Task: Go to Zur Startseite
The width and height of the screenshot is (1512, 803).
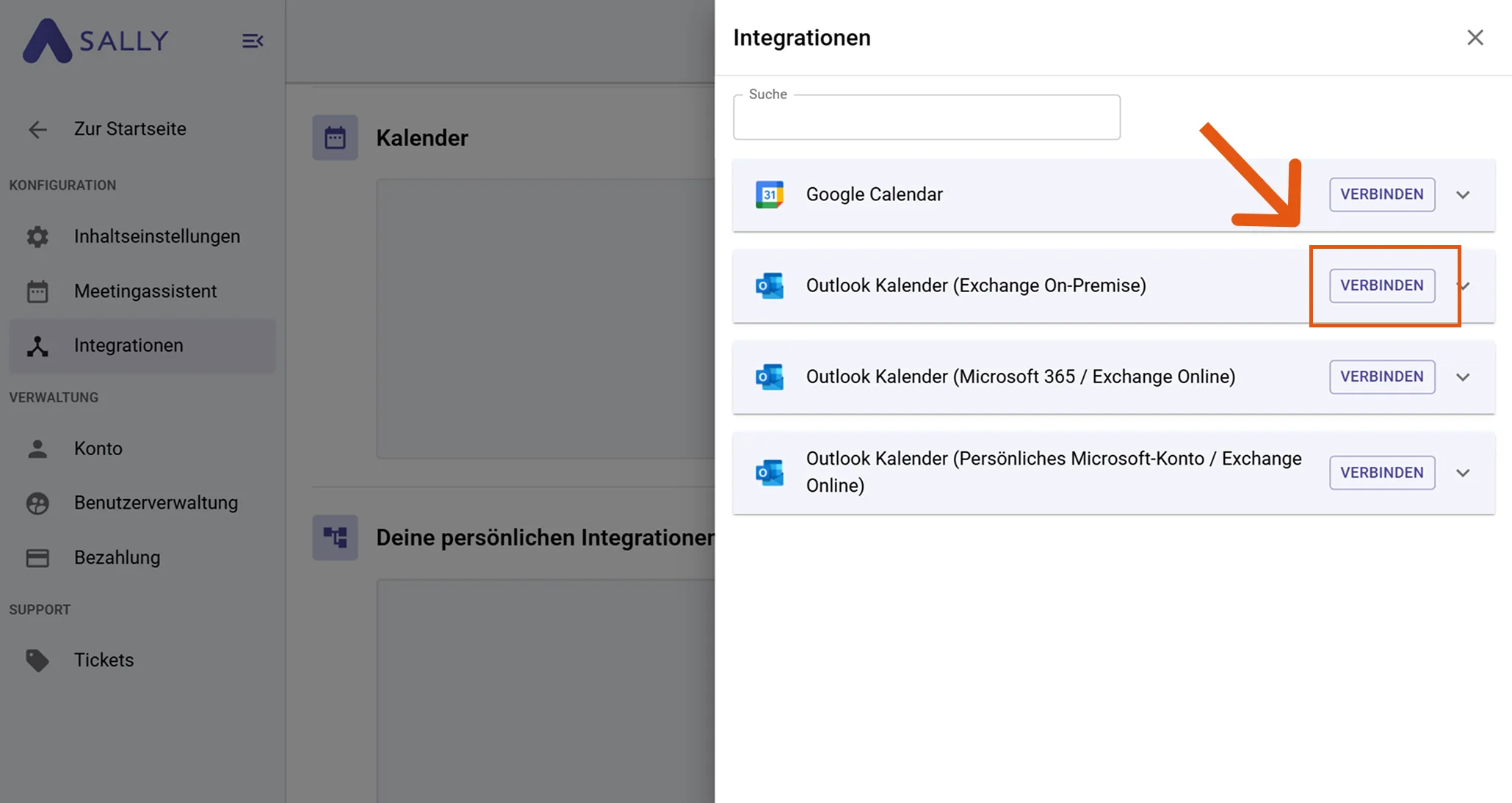Action: tap(130, 128)
